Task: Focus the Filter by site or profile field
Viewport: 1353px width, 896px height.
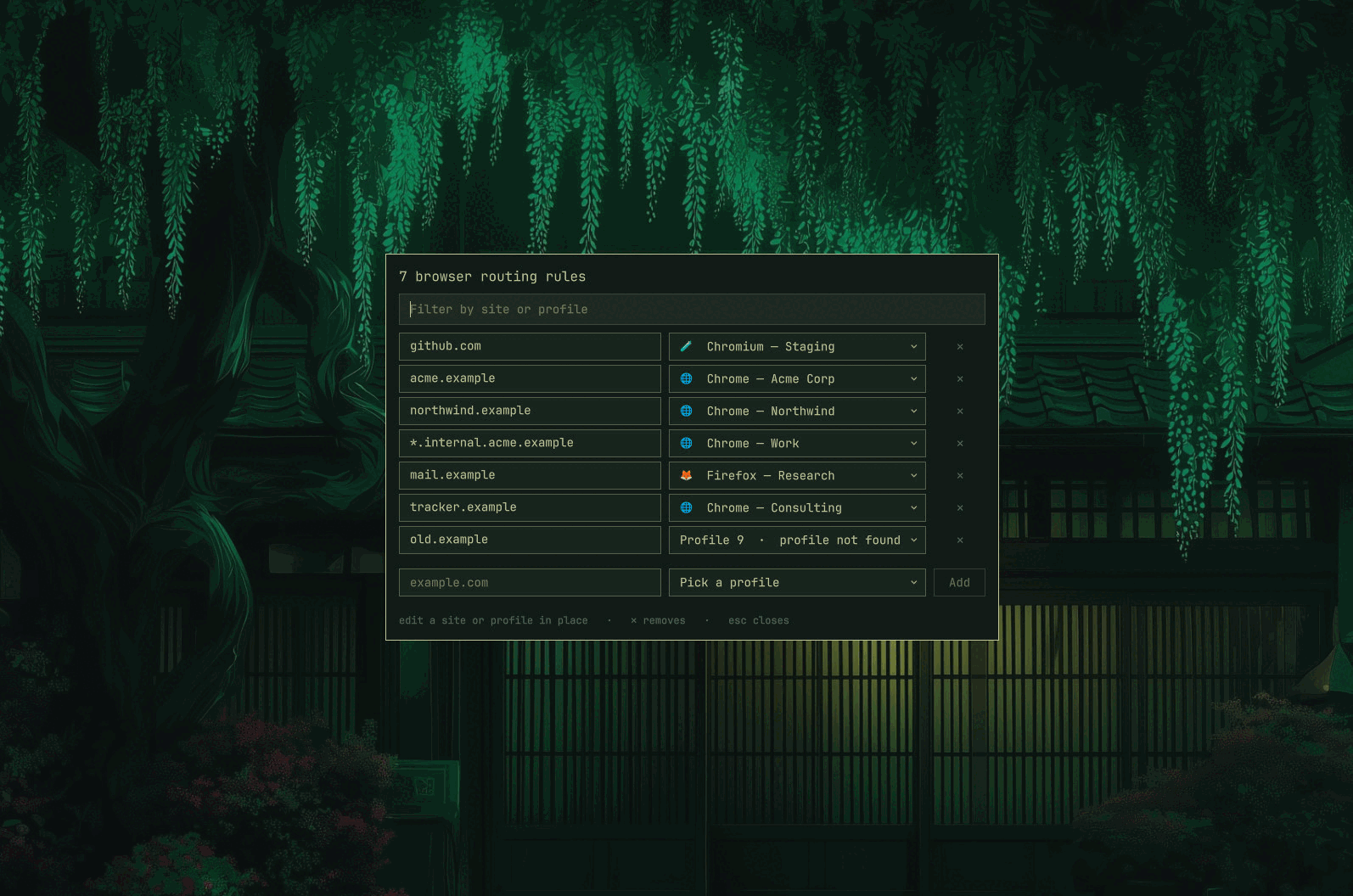Action: pyautogui.click(x=692, y=309)
